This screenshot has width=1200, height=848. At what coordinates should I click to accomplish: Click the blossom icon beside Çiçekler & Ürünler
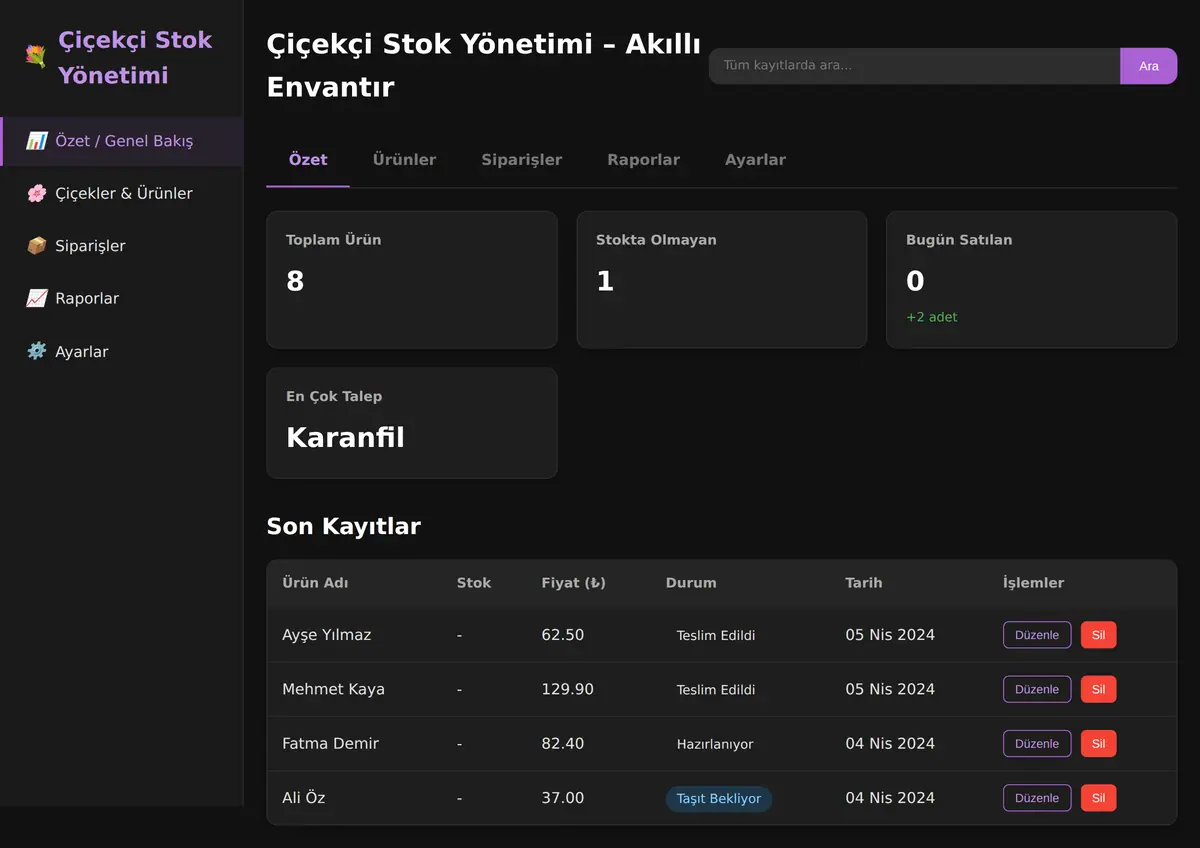[x=37, y=194]
